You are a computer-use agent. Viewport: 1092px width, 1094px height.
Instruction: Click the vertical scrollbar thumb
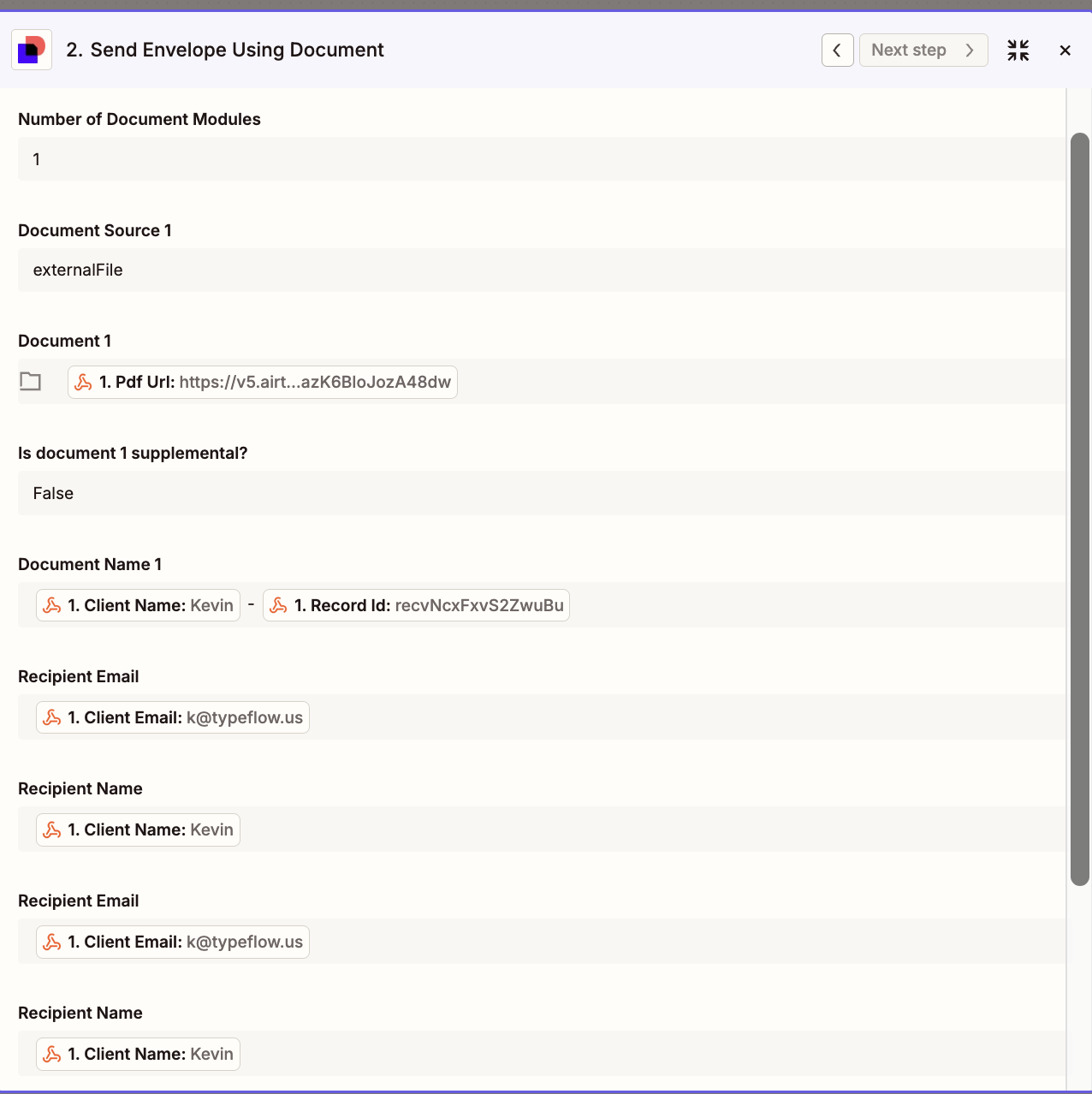pos(1080,509)
